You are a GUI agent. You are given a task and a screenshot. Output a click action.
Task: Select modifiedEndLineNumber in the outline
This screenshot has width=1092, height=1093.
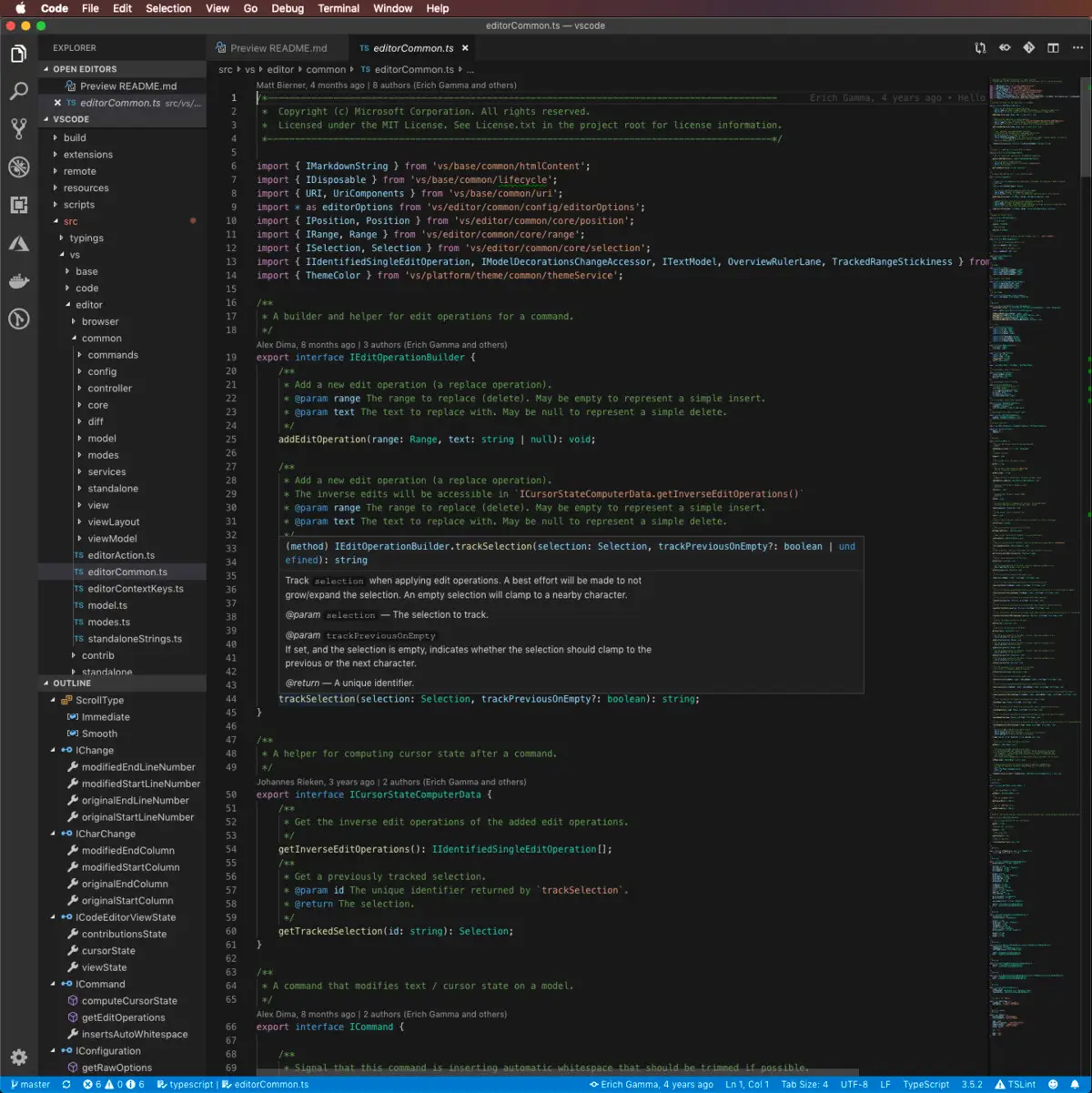coord(122,767)
